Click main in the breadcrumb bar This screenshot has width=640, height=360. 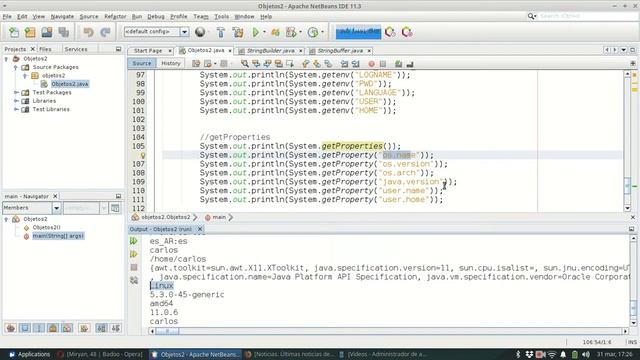click(x=219, y=217)
